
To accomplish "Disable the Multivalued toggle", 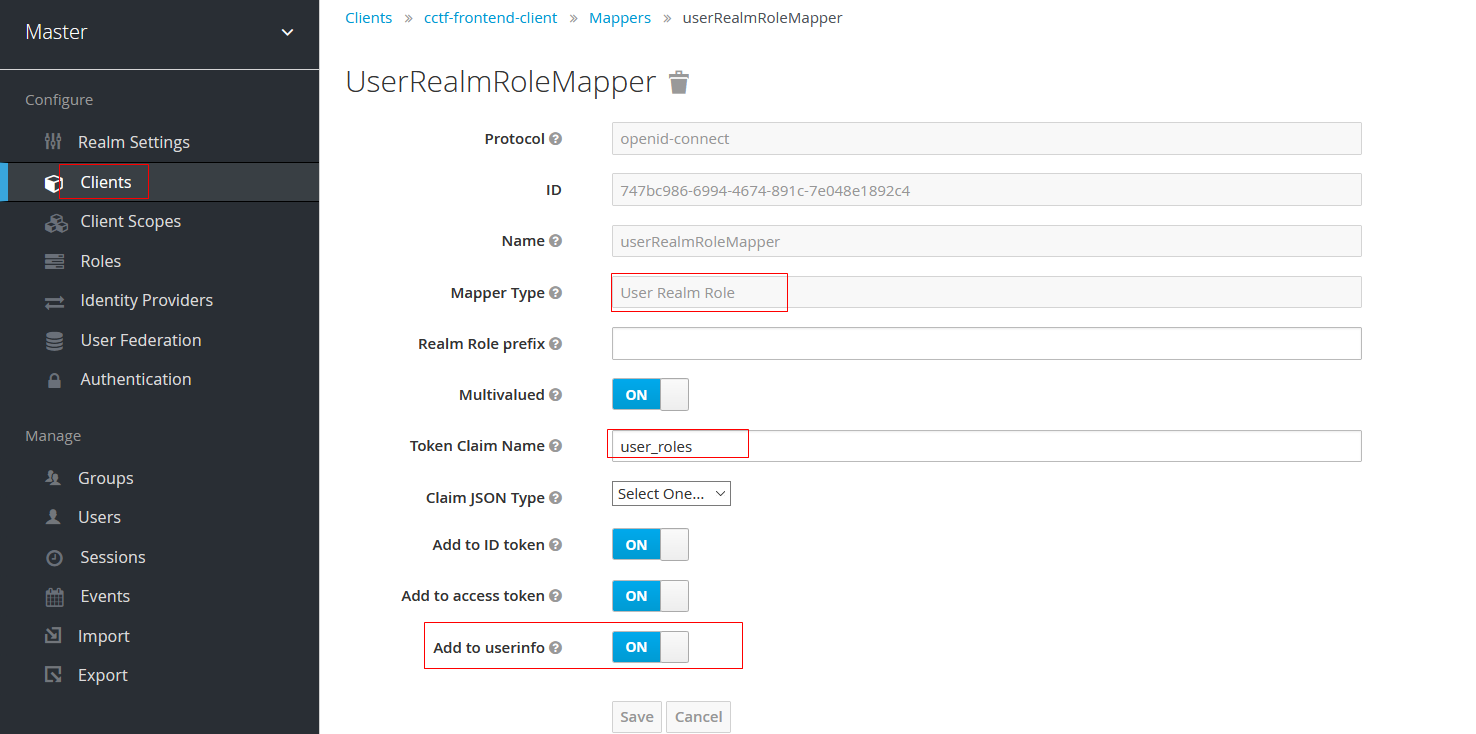I will (650, 394).
